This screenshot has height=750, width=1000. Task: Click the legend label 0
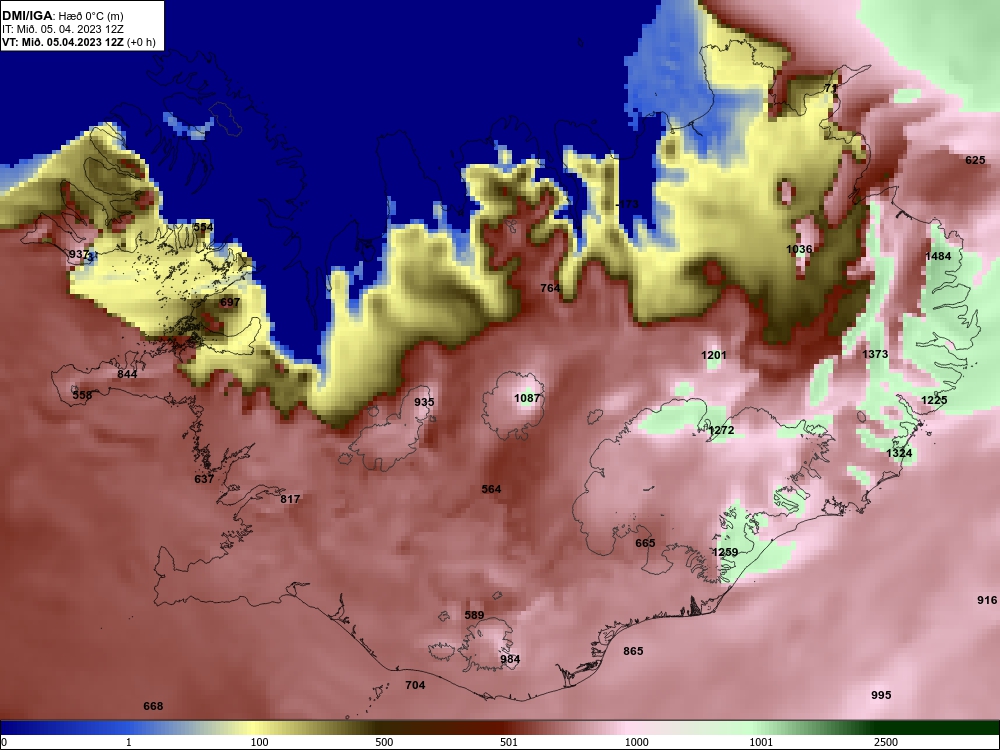coord(3,742)
